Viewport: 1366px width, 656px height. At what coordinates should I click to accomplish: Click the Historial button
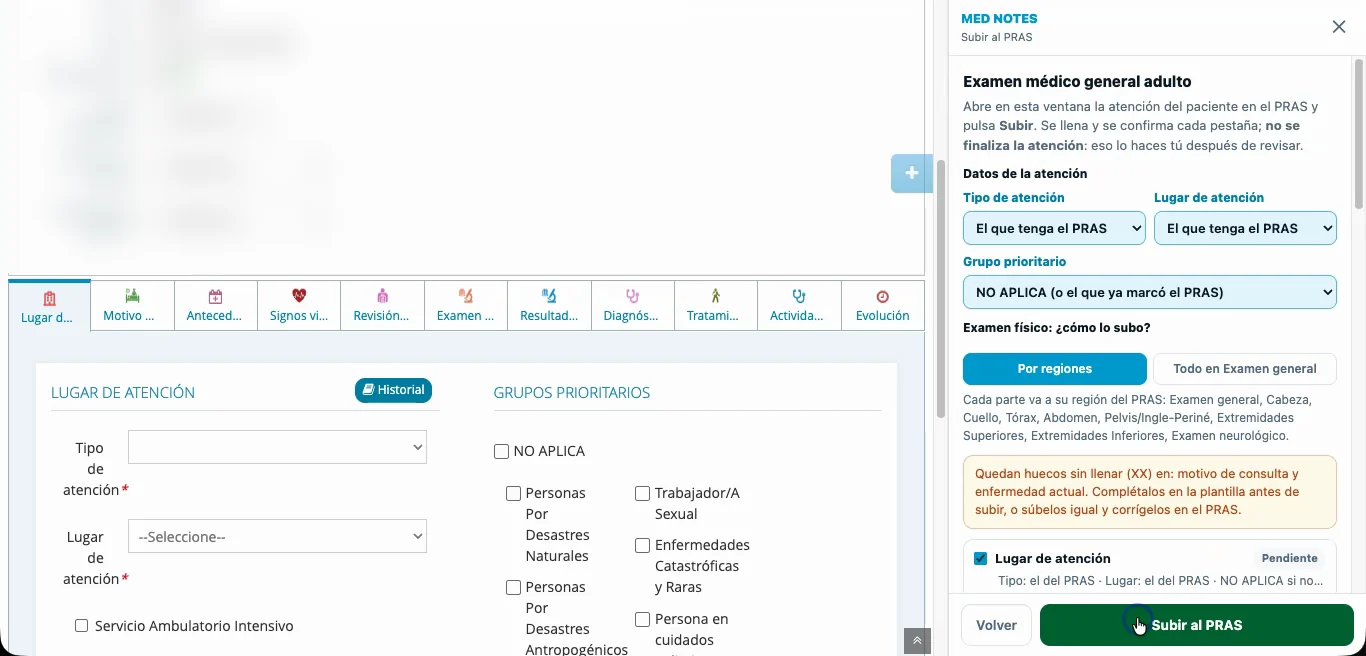pyautogui.click(x=393, y=390)
